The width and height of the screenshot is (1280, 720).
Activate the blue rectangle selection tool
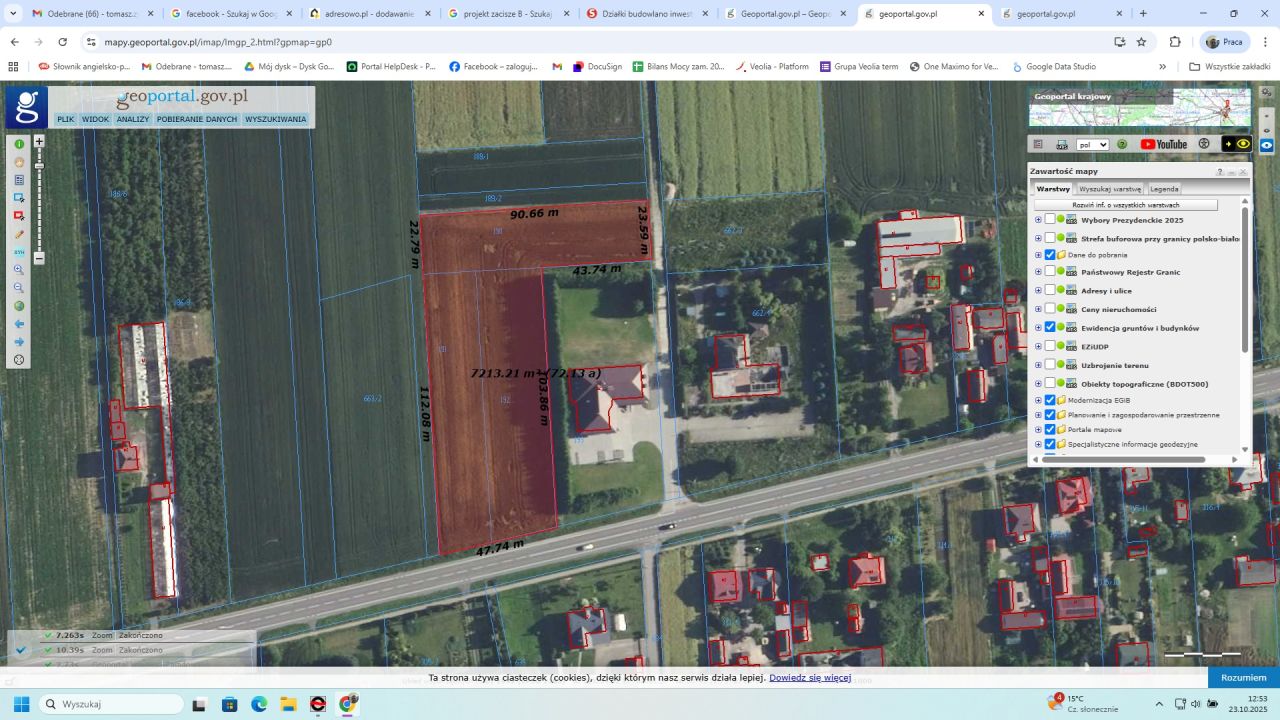pyautogui.click(x=19, y=198)
